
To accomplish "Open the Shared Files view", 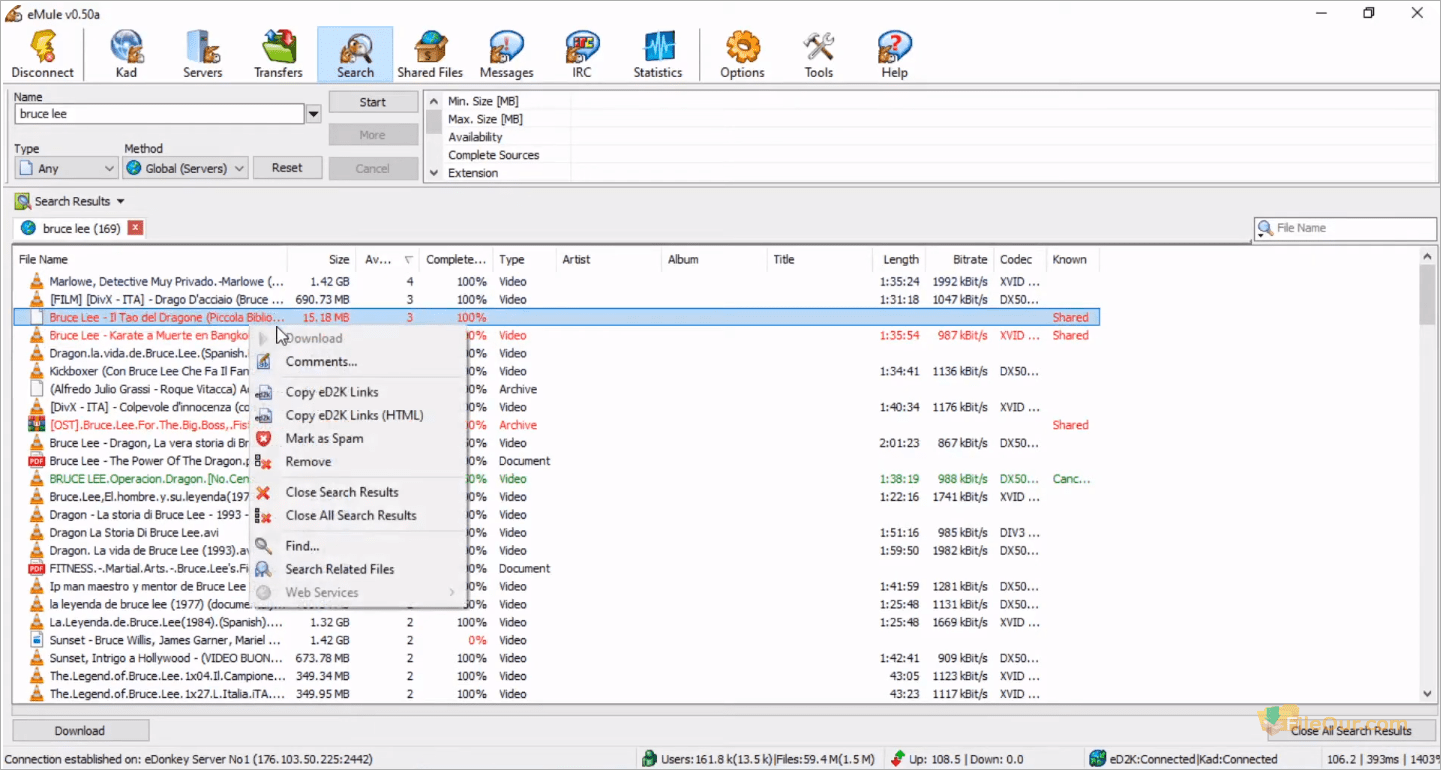I will tap(430, 54).
